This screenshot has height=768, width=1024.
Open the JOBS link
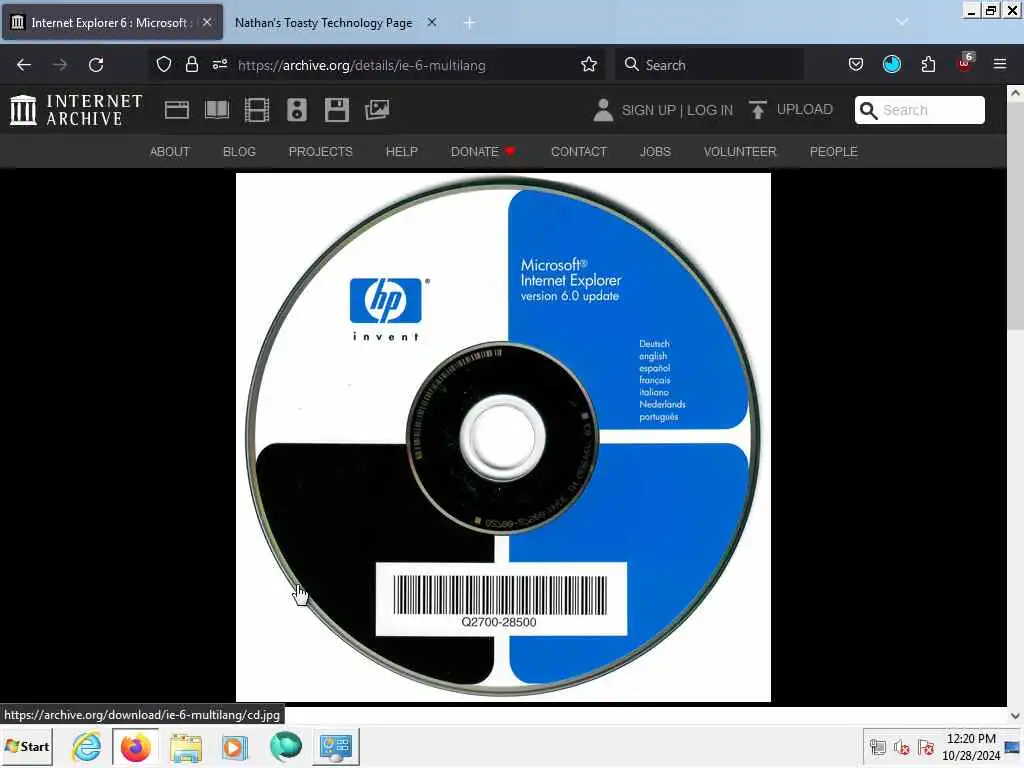[x=655, y=152]
